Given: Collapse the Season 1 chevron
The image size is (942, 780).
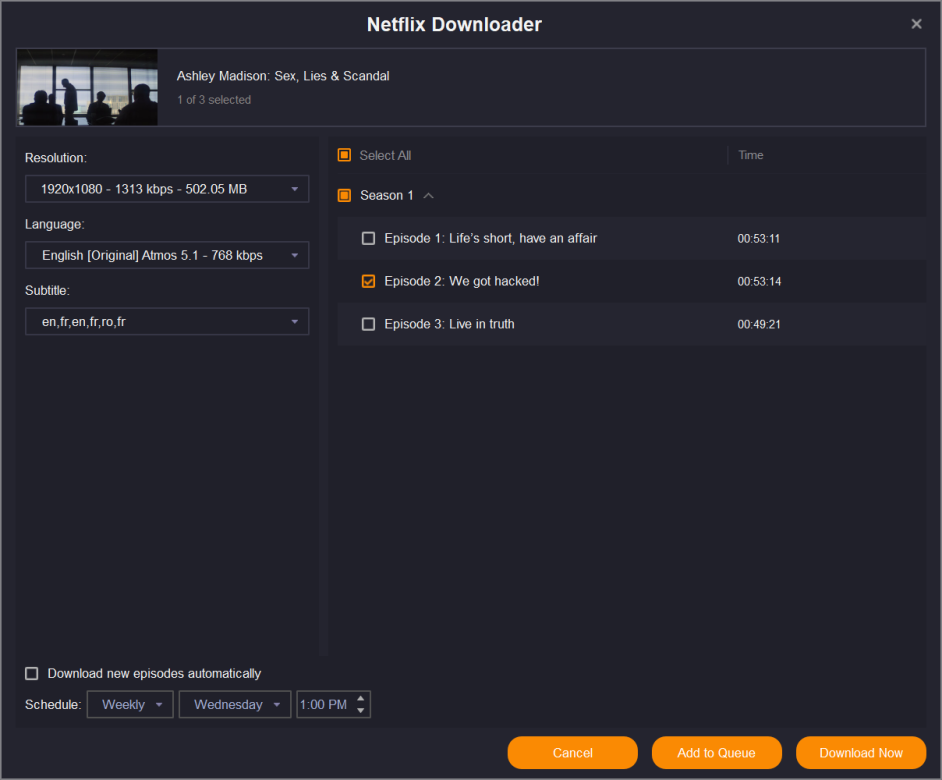Looking at the screenshot, I should [428, 196].
